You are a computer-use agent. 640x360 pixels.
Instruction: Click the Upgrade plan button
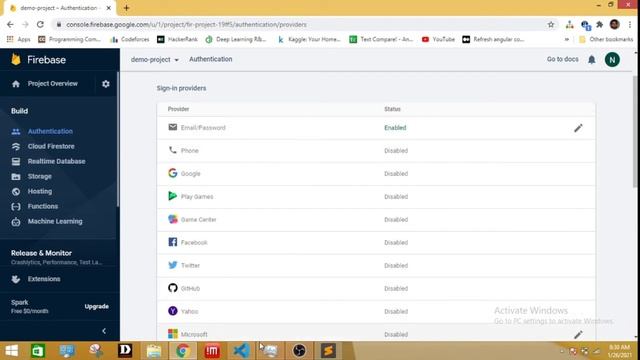point(97,307)
